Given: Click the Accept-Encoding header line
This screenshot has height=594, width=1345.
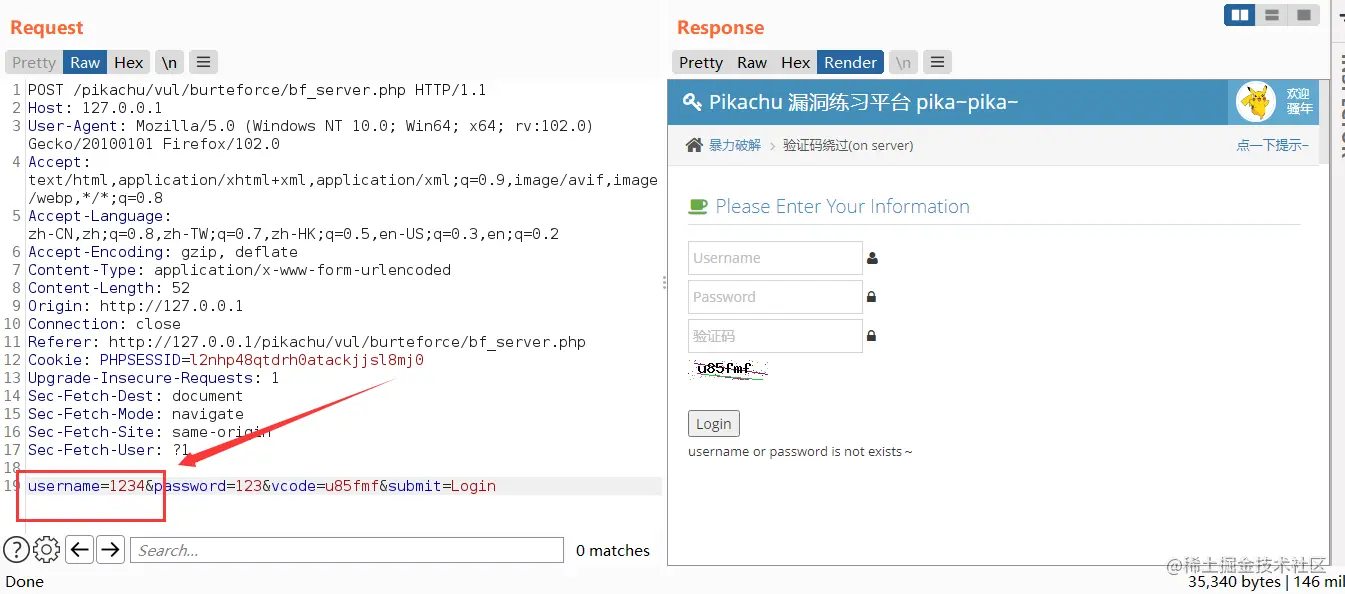Looking at the screenshot, I should [x=163, y=252].
